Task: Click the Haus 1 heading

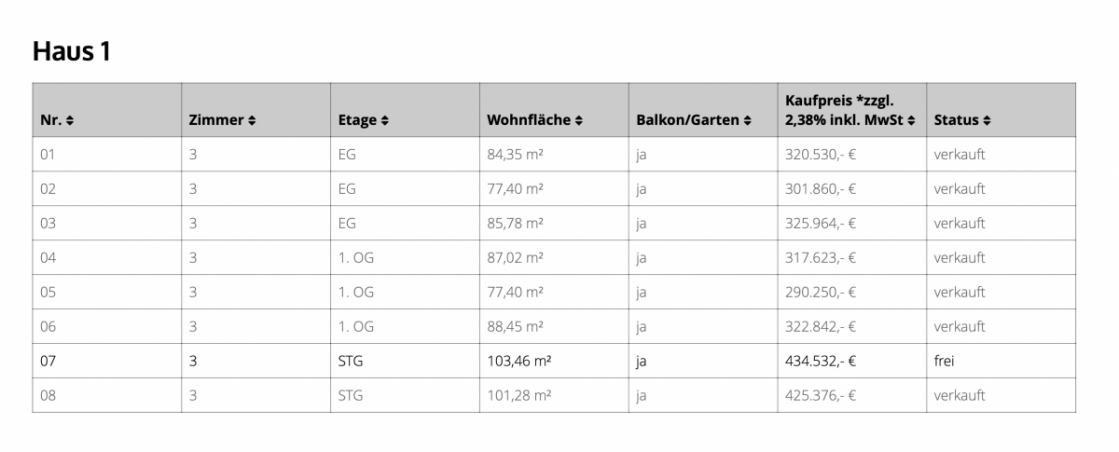Action: 71,52
